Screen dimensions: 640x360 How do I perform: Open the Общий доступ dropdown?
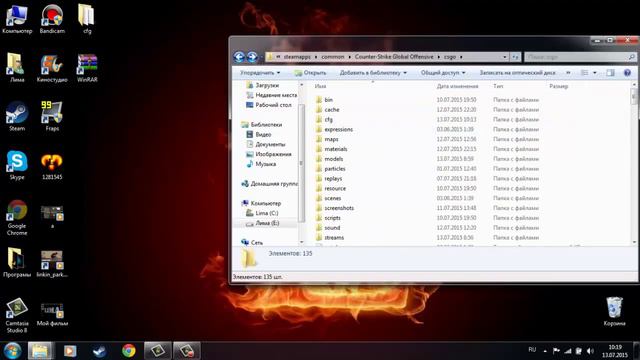(443, 73)
